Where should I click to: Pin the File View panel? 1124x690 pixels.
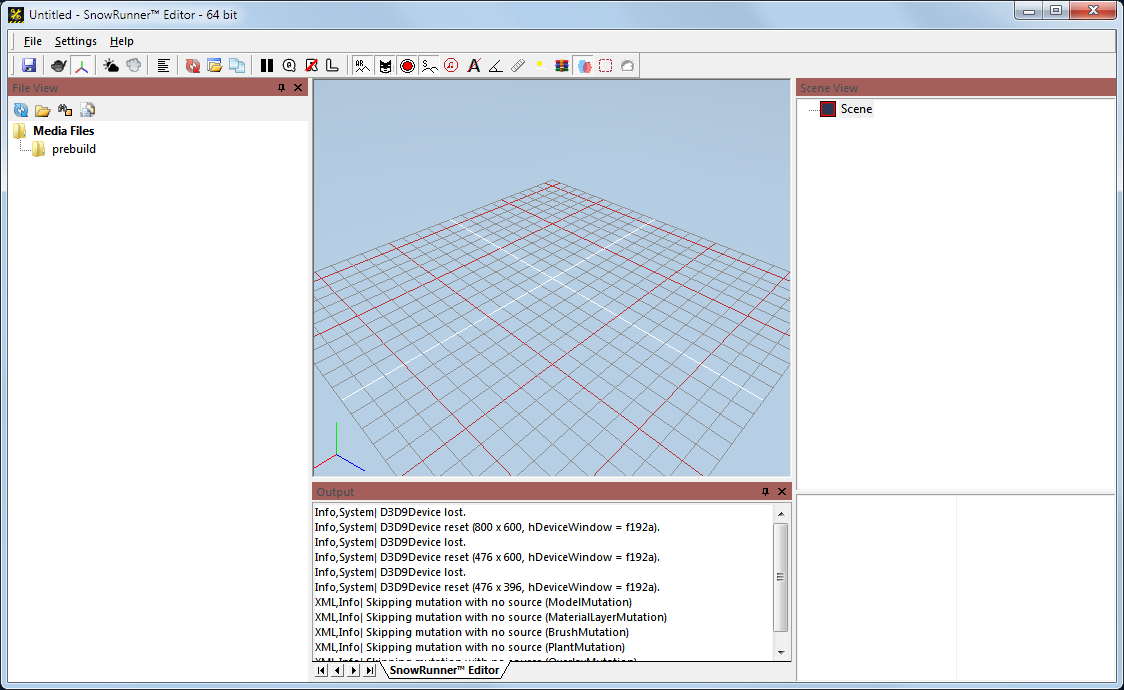click(x=282, y=87)
